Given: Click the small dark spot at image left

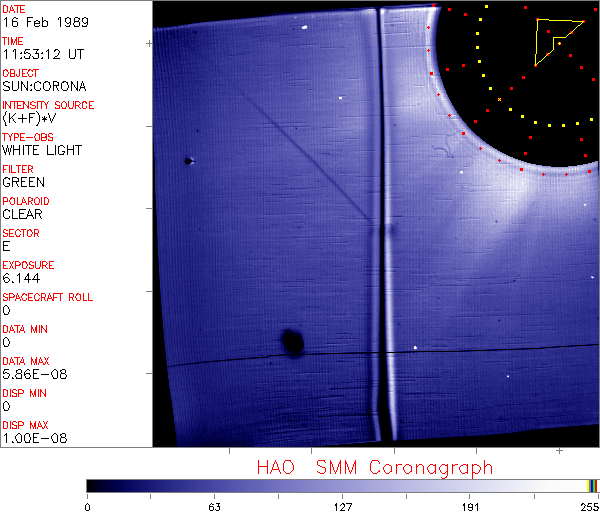Looking at the screenshot, I should [188, 161].
